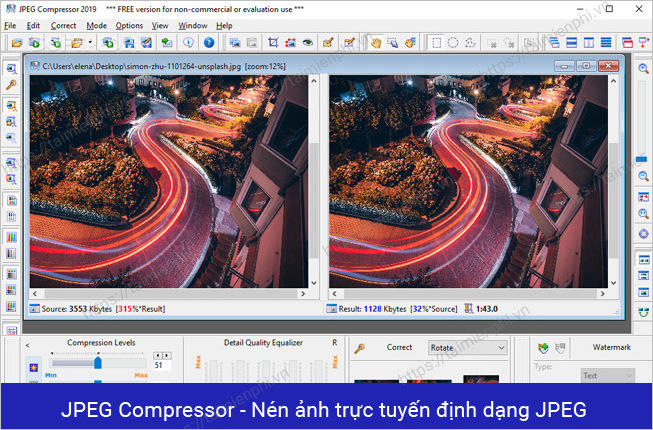Open the Mode menu
The width and height of the screenshot is (653, 430).
point(97,25)
